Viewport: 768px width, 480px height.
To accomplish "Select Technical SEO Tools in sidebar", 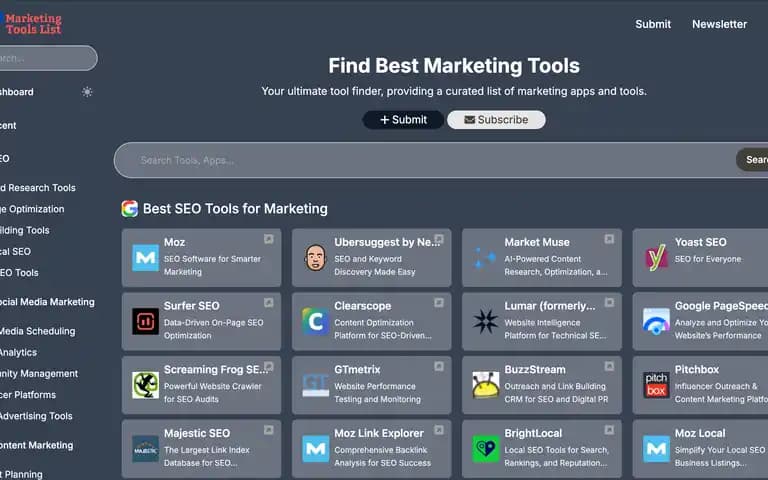I will 19,273.
